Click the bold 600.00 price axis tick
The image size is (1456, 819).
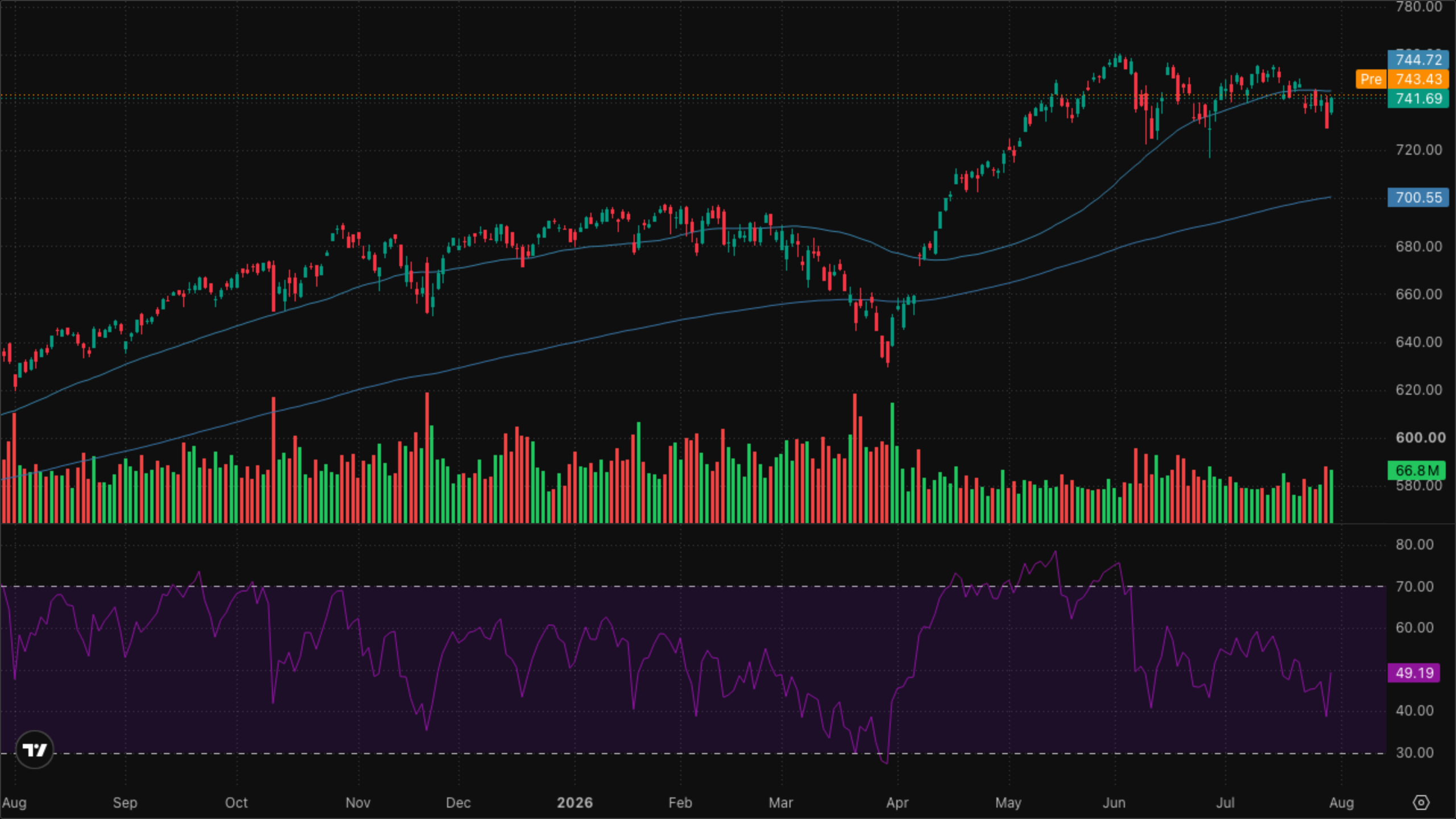tap(1420, 437)
